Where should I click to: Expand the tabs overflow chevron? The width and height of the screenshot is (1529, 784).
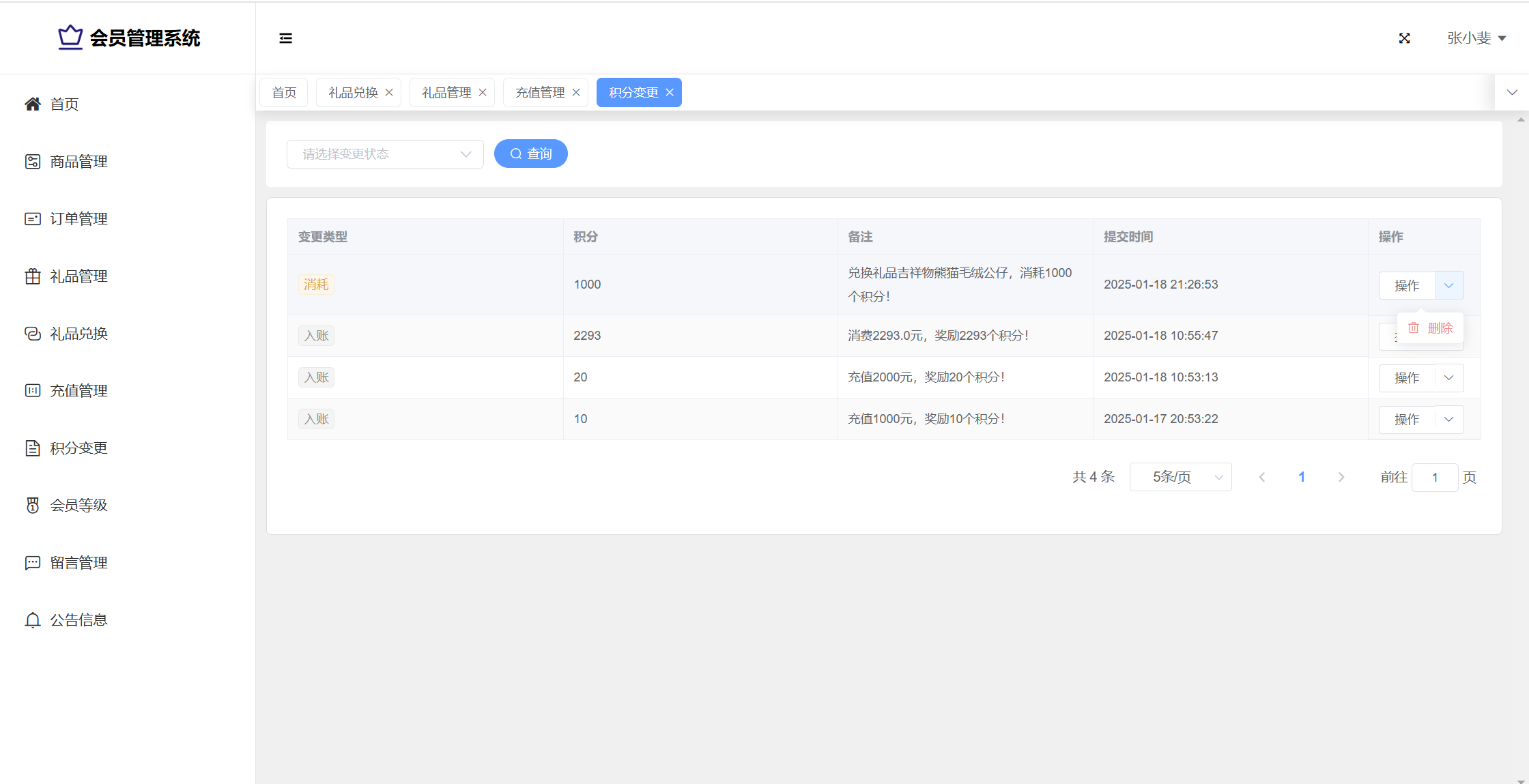pos(1512,92)
